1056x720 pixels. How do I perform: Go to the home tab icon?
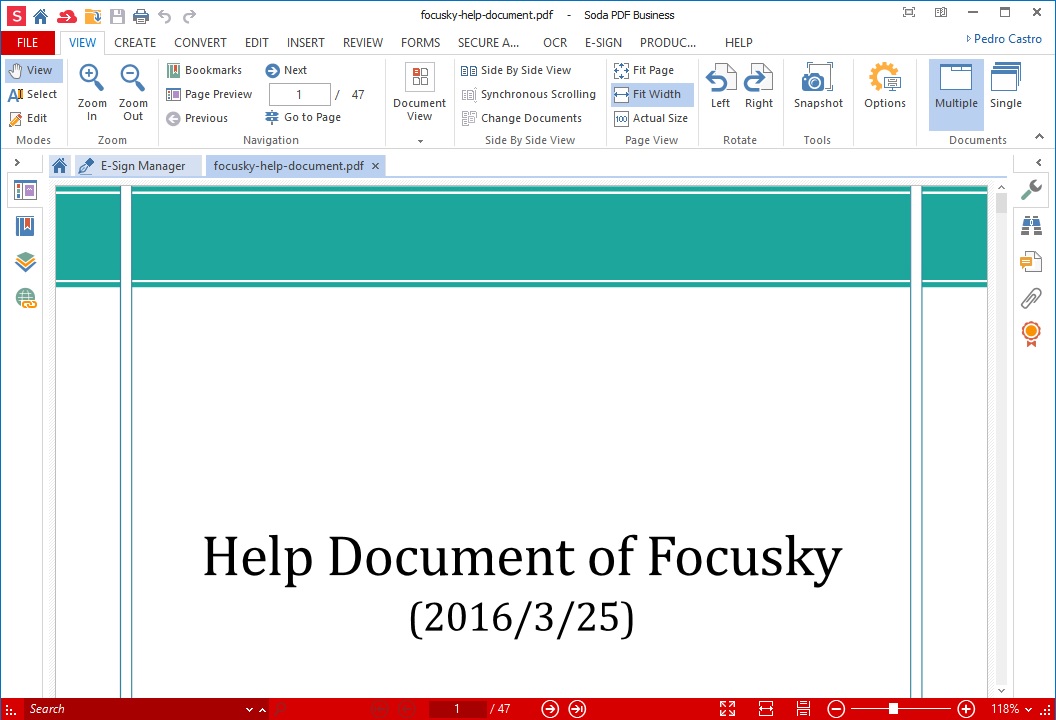coord(59,166)
